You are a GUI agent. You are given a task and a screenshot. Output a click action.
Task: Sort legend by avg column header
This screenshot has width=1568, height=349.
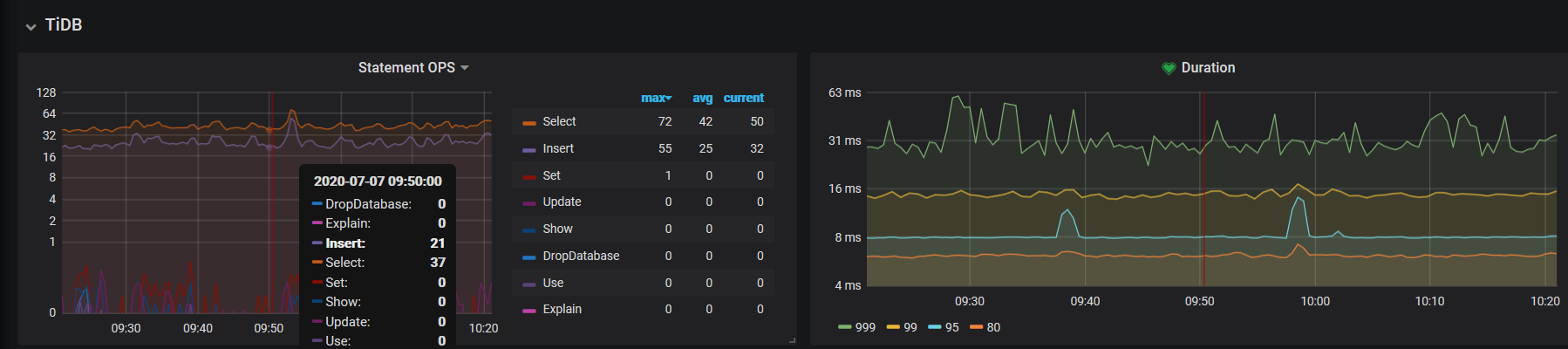(702, 99)
